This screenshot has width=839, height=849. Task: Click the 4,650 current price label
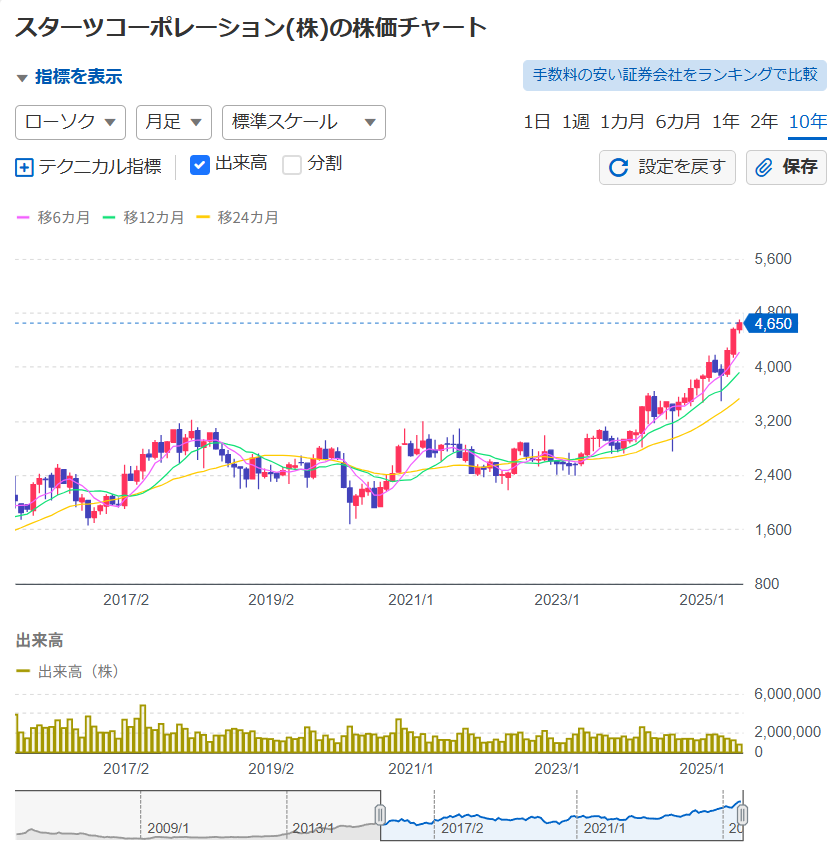771,324
